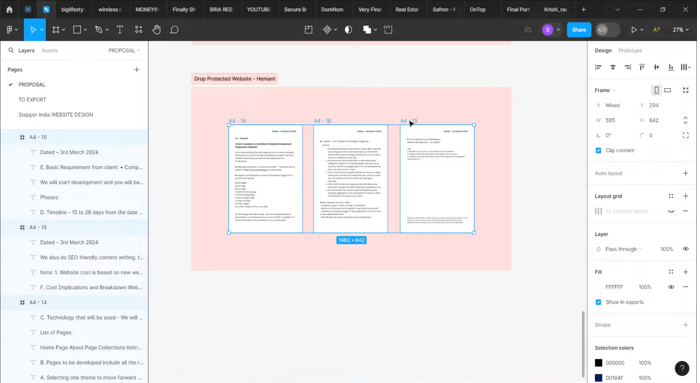The width and height of the screenshot is (700, 383).
Task: Add a new page with plus icon
Action: coord(137,70)
